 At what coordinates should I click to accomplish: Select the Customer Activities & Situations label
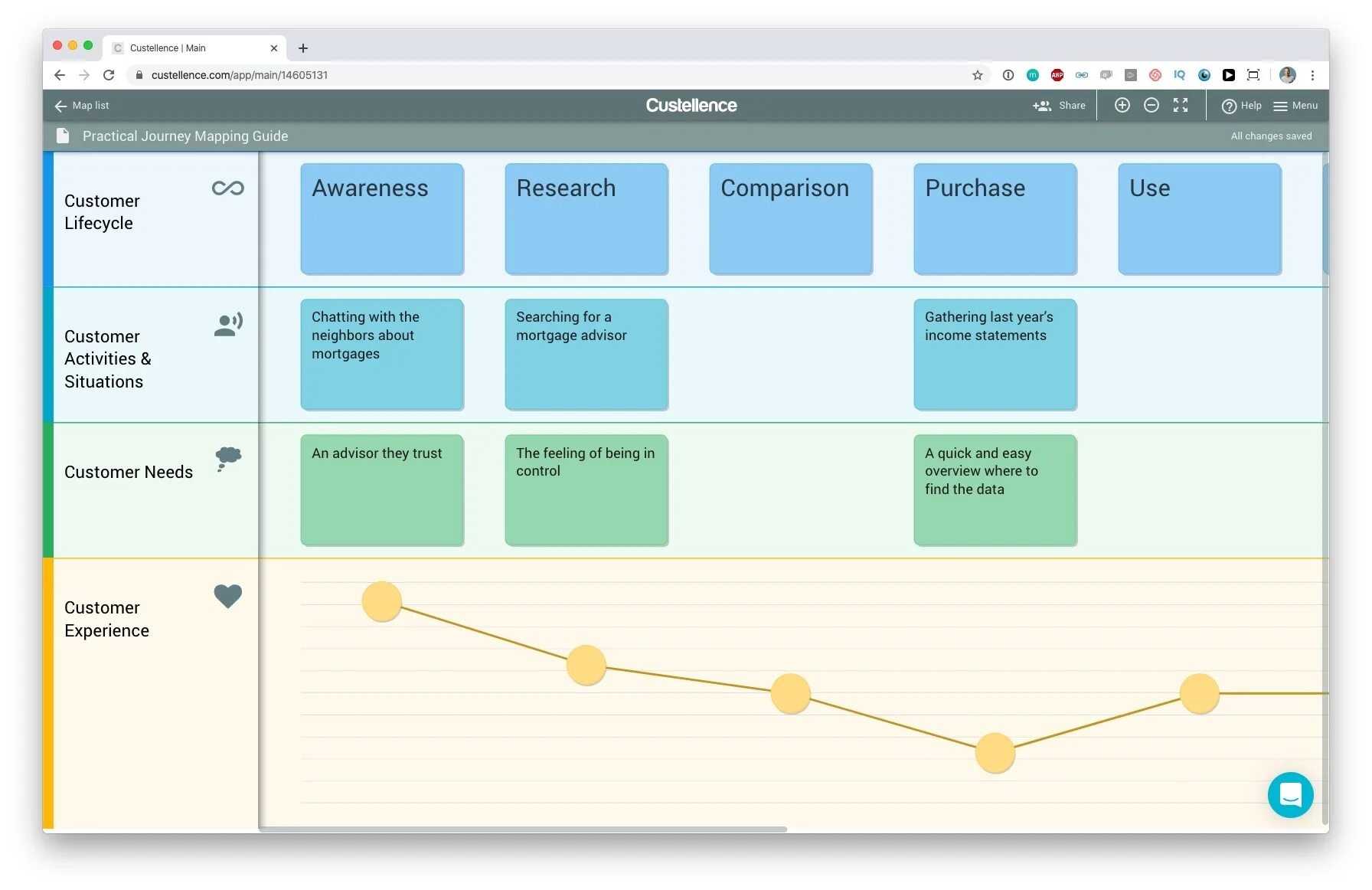107,359
